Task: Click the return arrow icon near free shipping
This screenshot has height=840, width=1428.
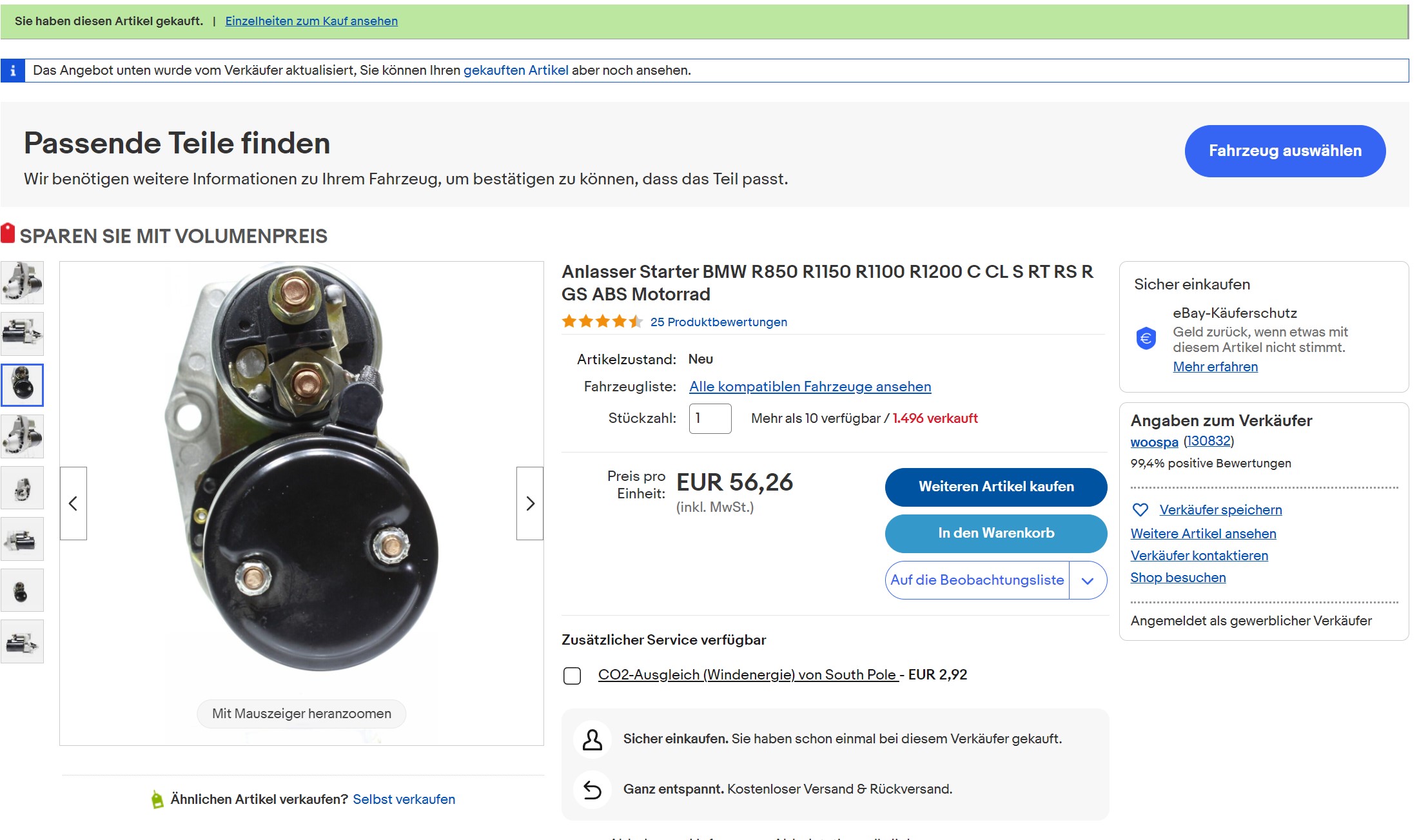Action: (592, 789)
